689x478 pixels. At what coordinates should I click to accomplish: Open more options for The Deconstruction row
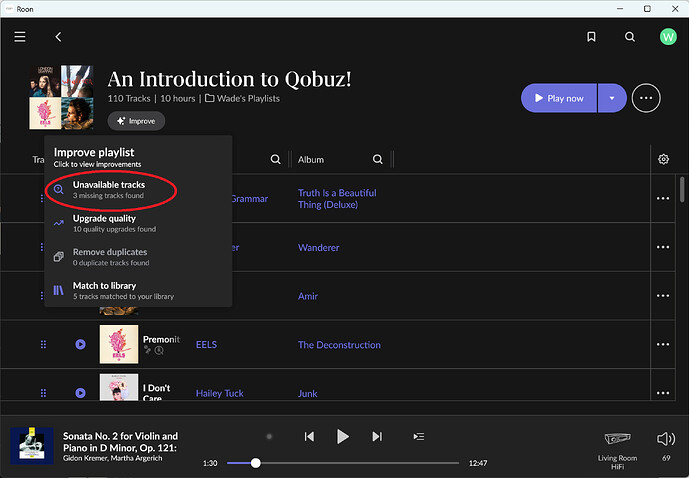[x=663, y=344]
